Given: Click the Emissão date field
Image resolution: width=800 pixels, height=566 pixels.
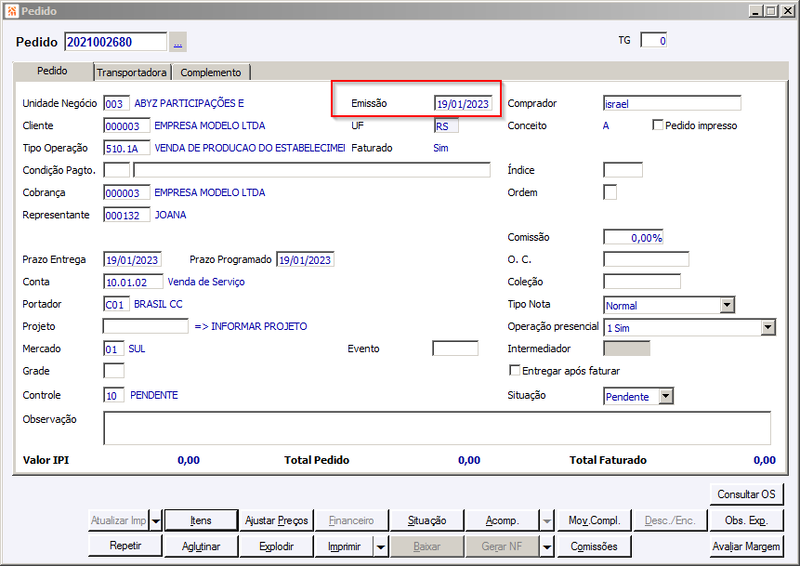Looking at the screenshot, I should [x=463, y=104].
